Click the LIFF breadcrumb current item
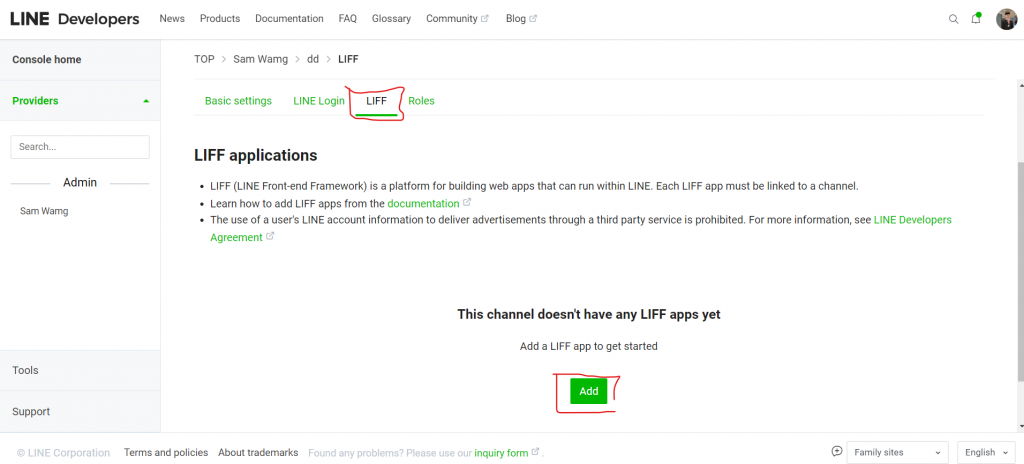The image size is (1024, 464). [348, 59]
